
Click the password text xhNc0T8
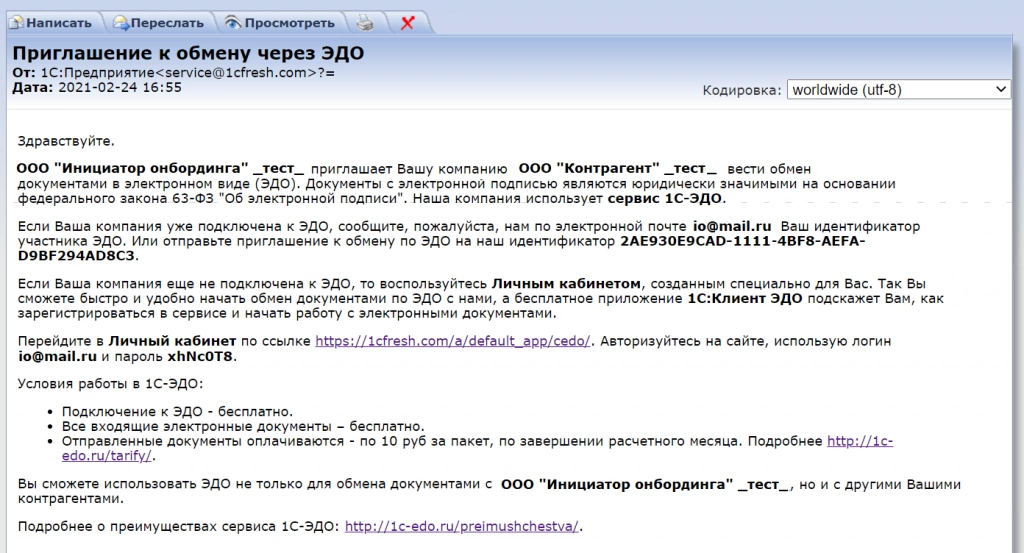pos(200,356)
